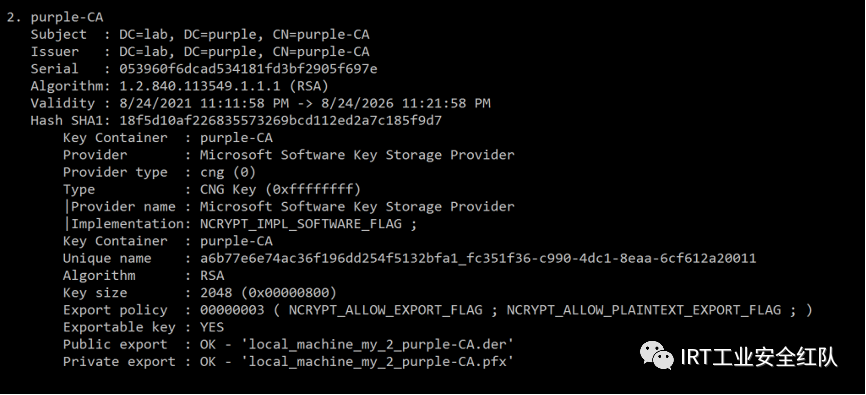Click the IRT工业安全红队 watermark text
Screen dimensions: 866x395
pyautogui.click(x=759, y=356)
